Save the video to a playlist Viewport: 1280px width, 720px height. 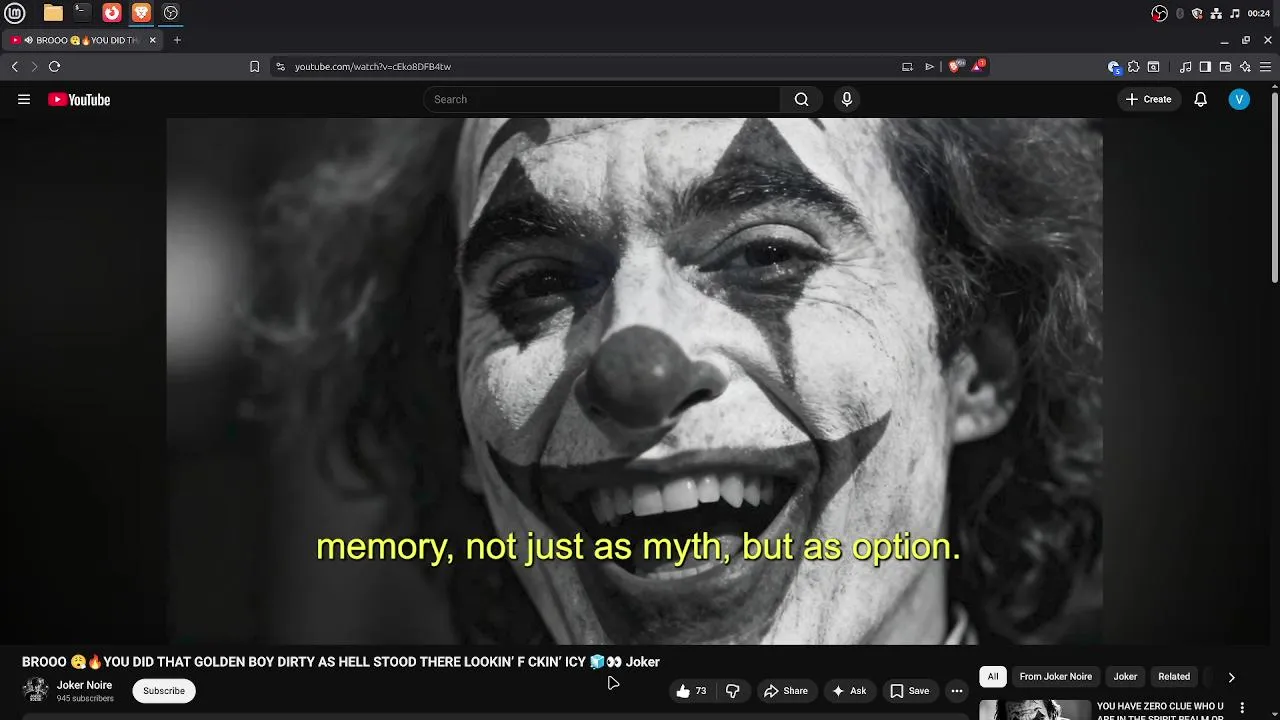click(x=910, y=691)
